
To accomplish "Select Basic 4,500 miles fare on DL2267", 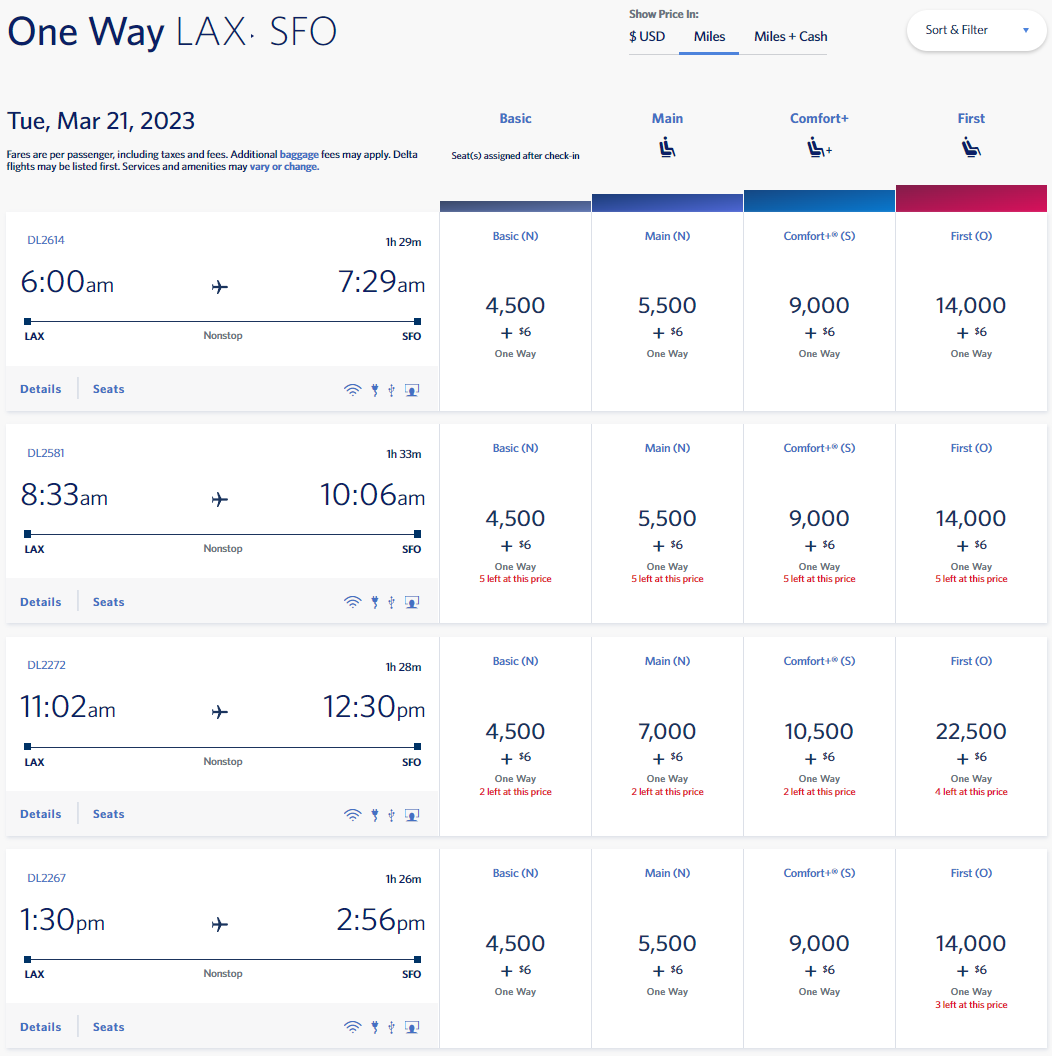I will 515,949.
